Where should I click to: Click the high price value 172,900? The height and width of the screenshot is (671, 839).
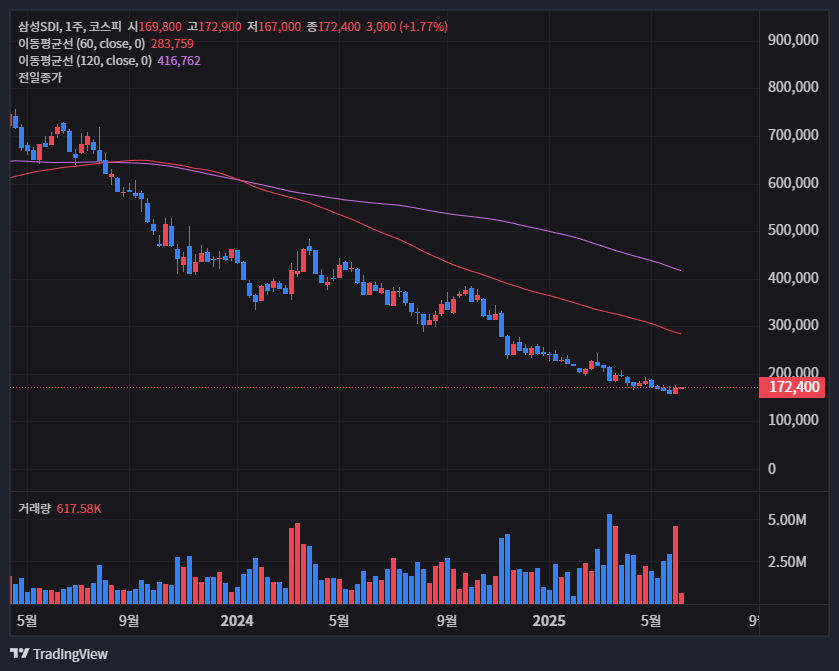(x=220, y=27)
